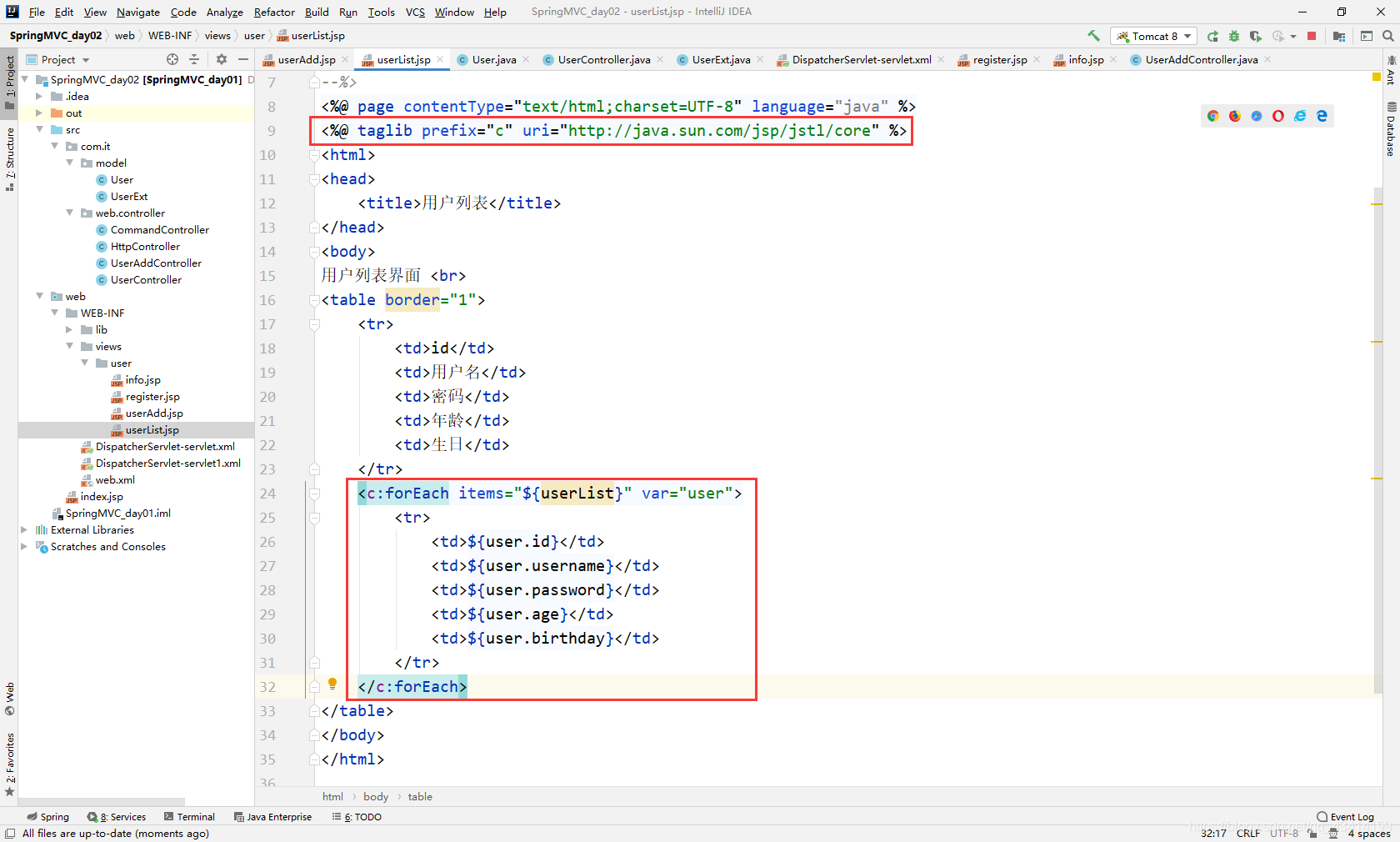The width and height of the screenshot is (1400, 842).
Task: Toggle the Favorites tool window stripe button
Action: coord(9,764)
